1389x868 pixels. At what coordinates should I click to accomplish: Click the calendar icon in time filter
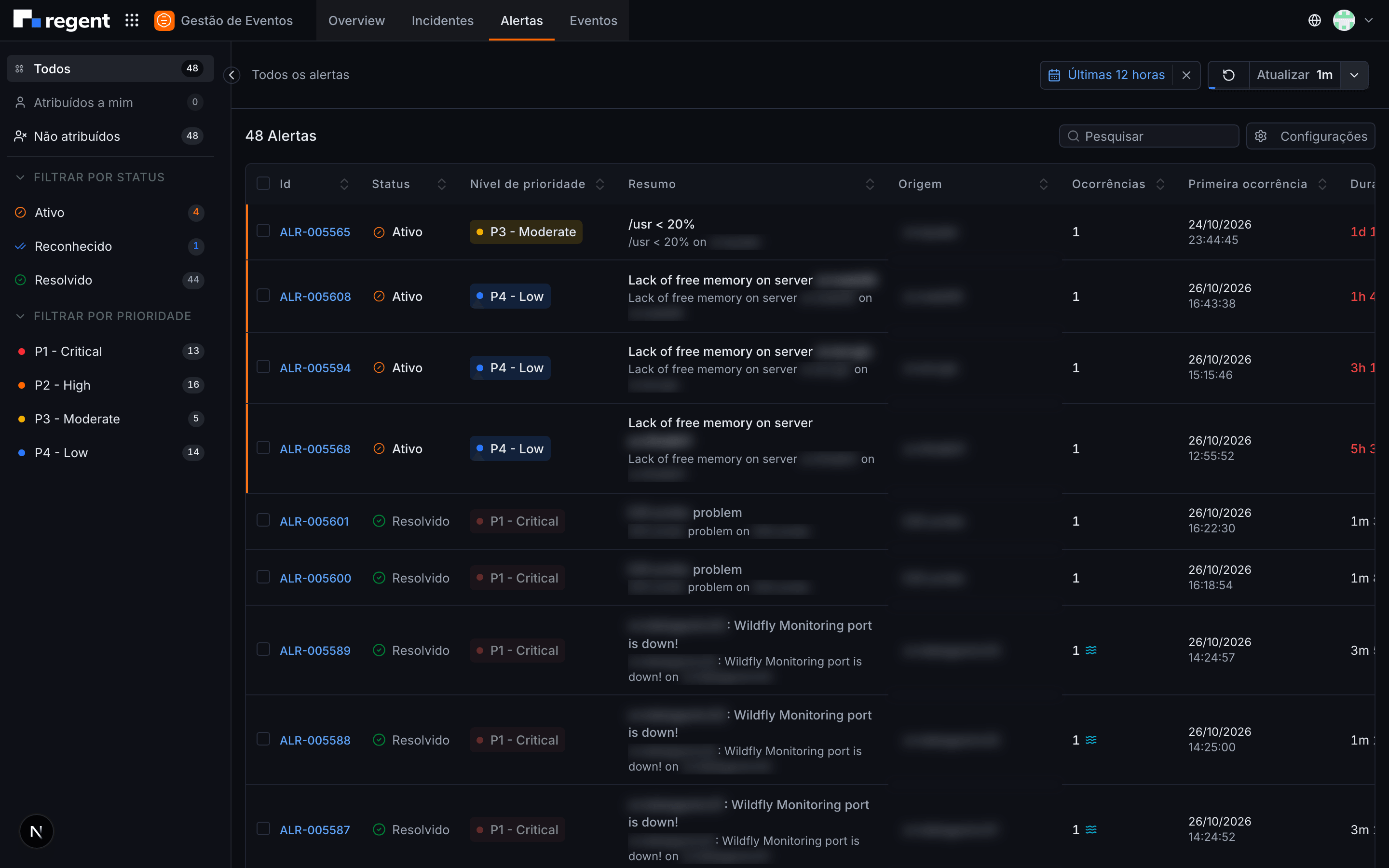[1054, 75]
